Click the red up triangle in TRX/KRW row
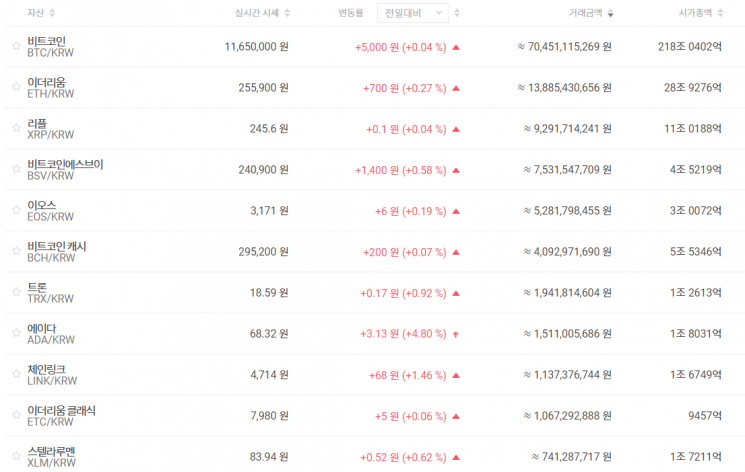The image size is (745, 472). (456, 293)
